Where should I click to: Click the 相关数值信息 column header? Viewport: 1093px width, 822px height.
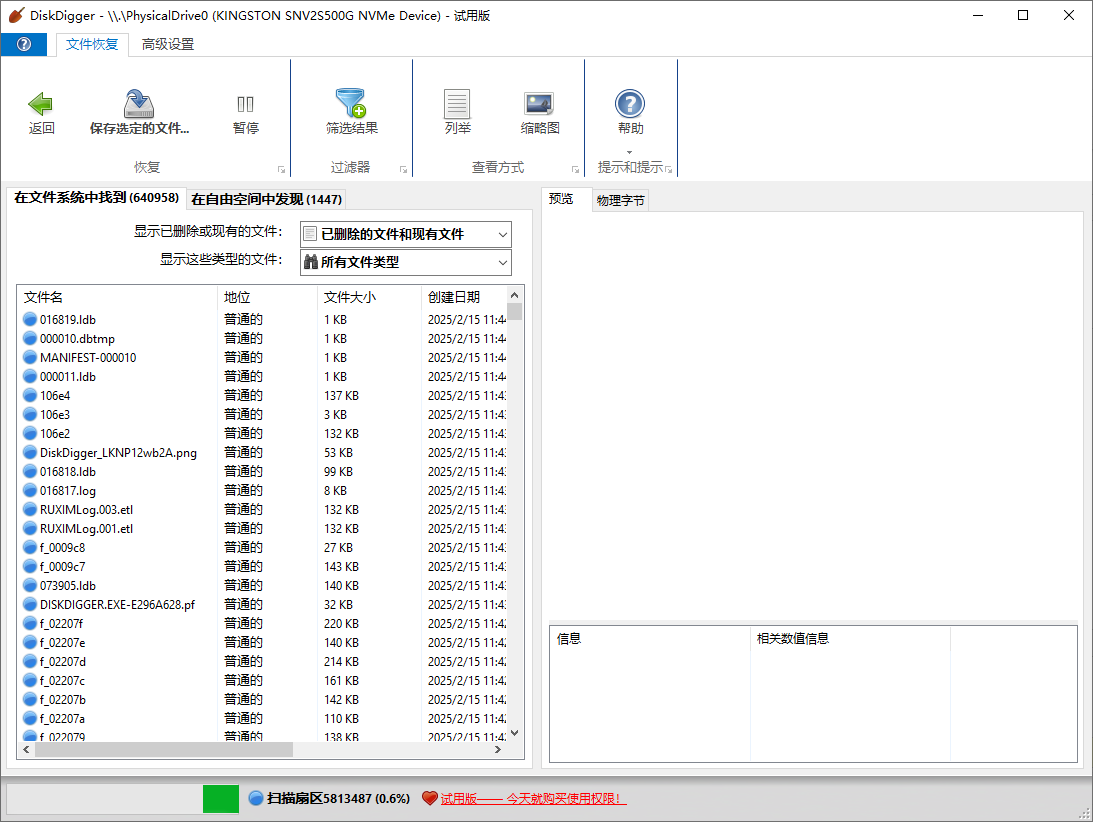pos(850,639)
